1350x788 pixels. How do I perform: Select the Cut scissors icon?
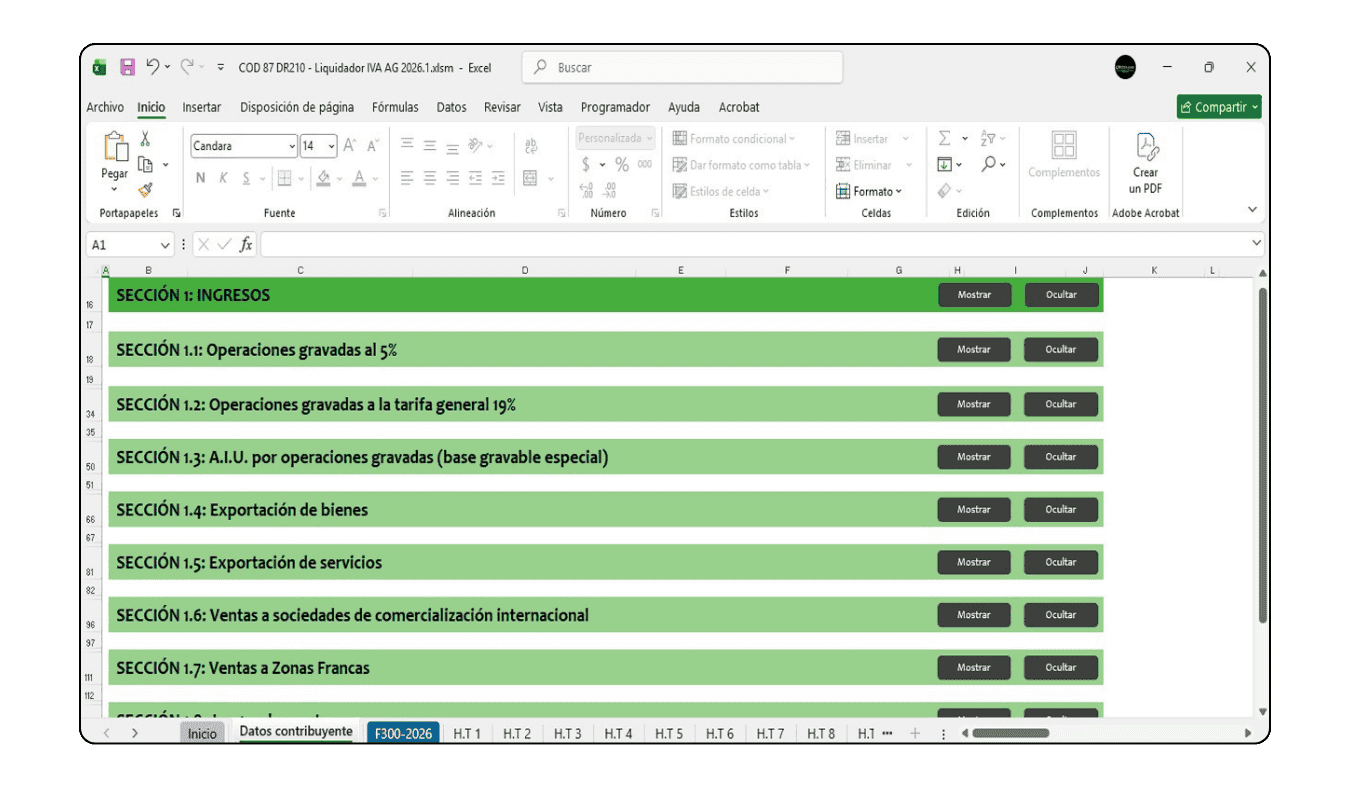click(x=145, y=139)
